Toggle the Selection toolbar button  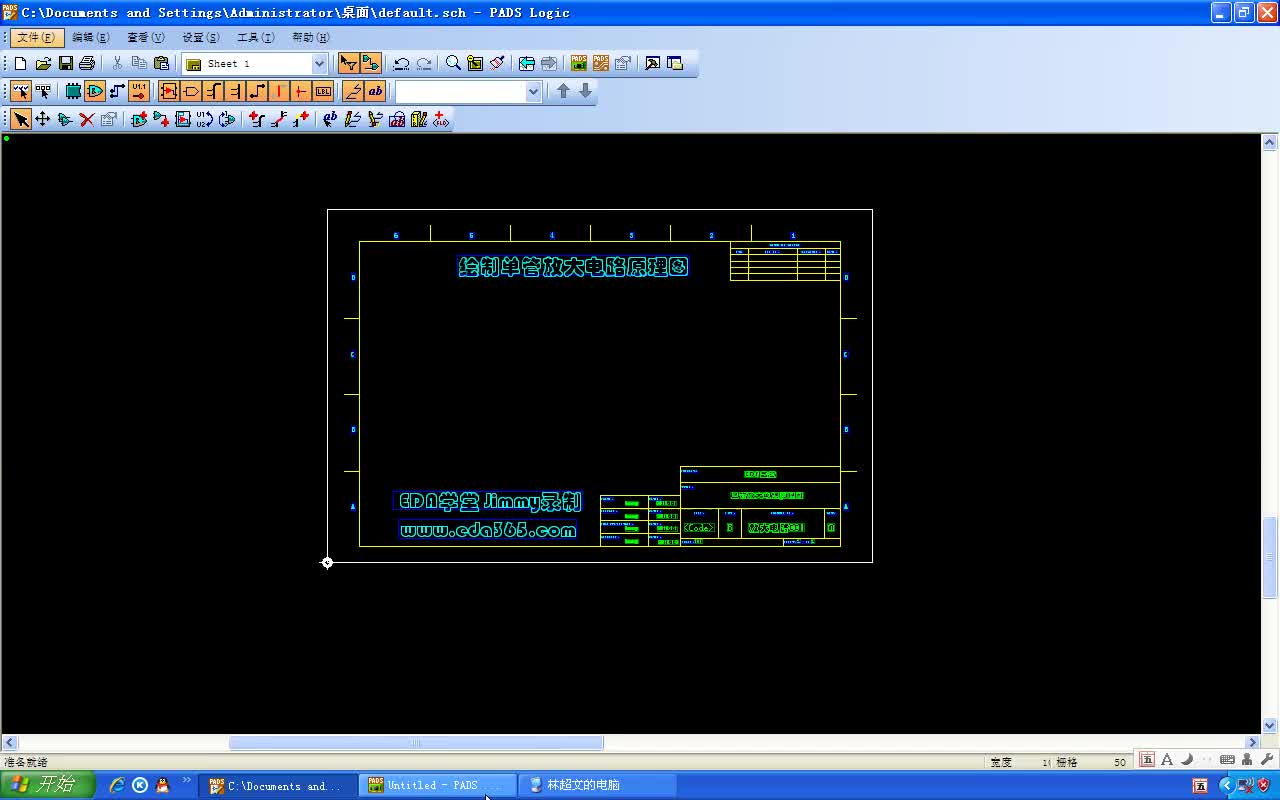point(348,63)
